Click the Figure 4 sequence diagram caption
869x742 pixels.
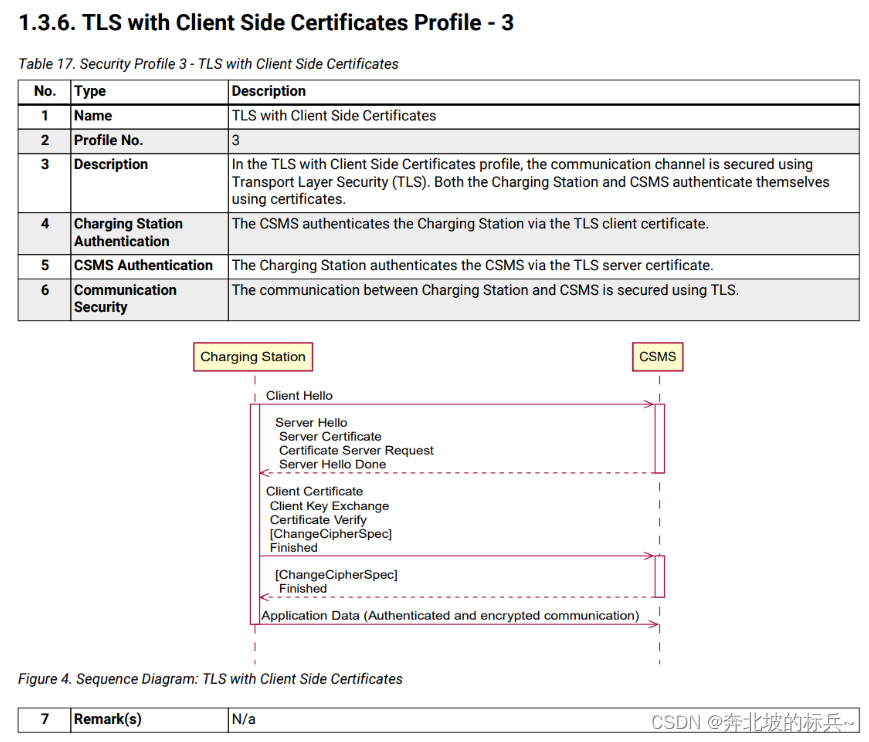[210, 679]
